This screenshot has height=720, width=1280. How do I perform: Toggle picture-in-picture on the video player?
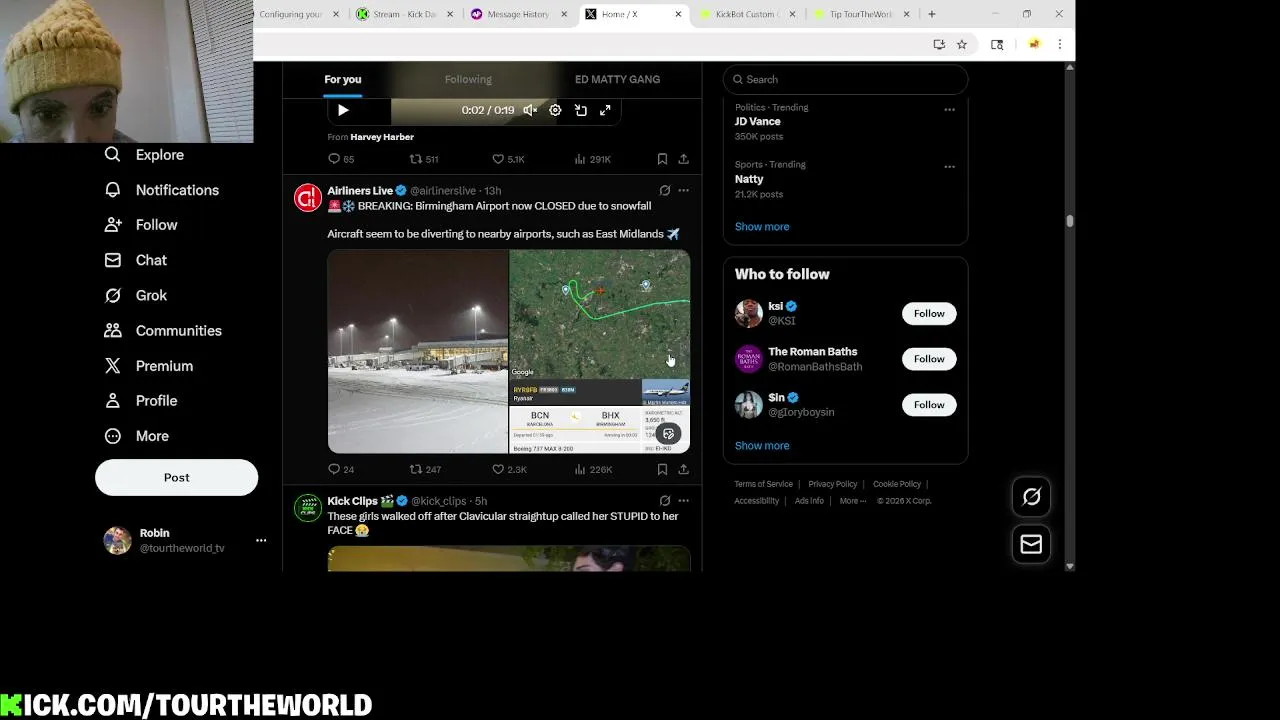pyautogui.click(x=581, y=110)
